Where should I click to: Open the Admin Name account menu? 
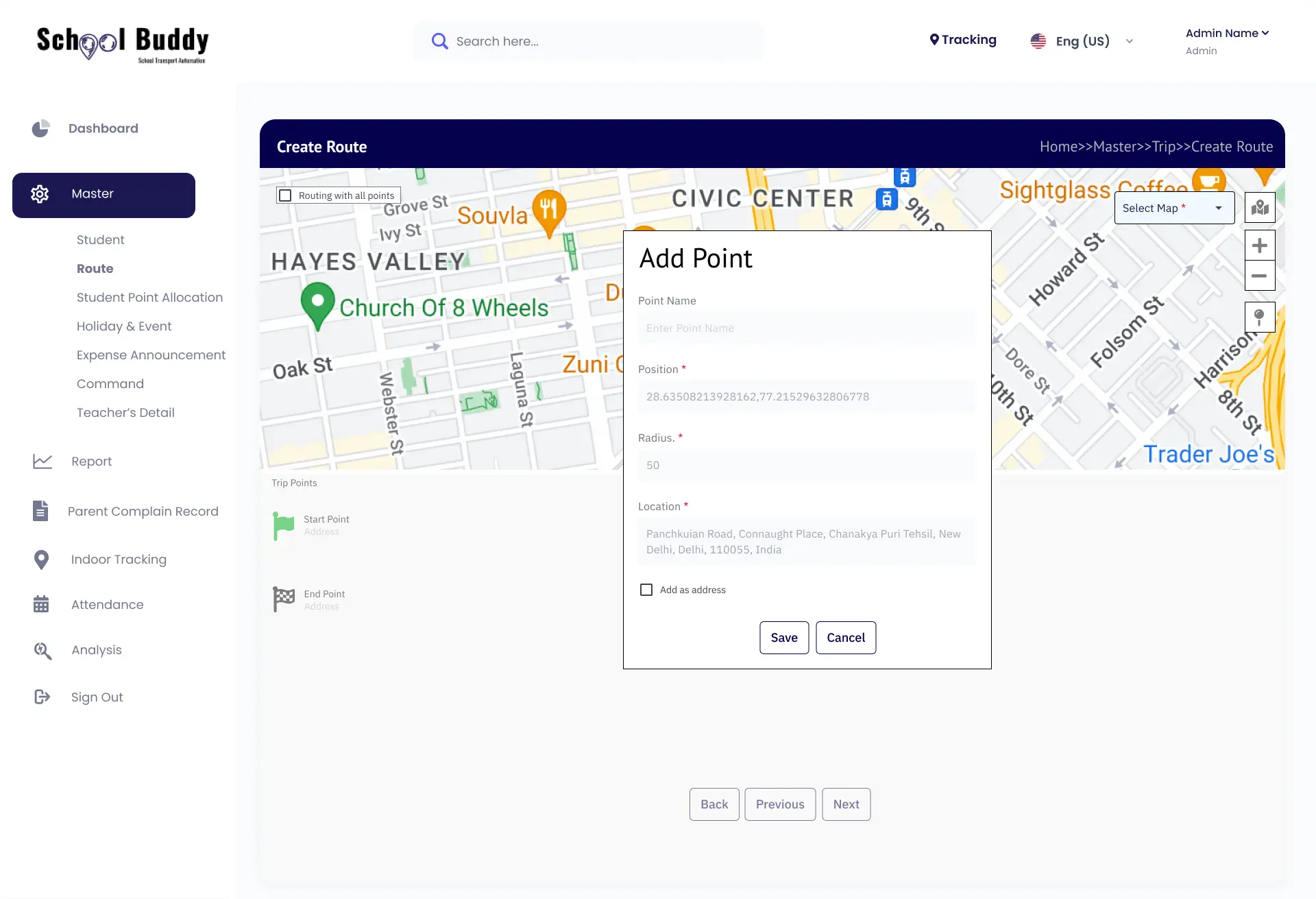click(x=1227, y=33)
